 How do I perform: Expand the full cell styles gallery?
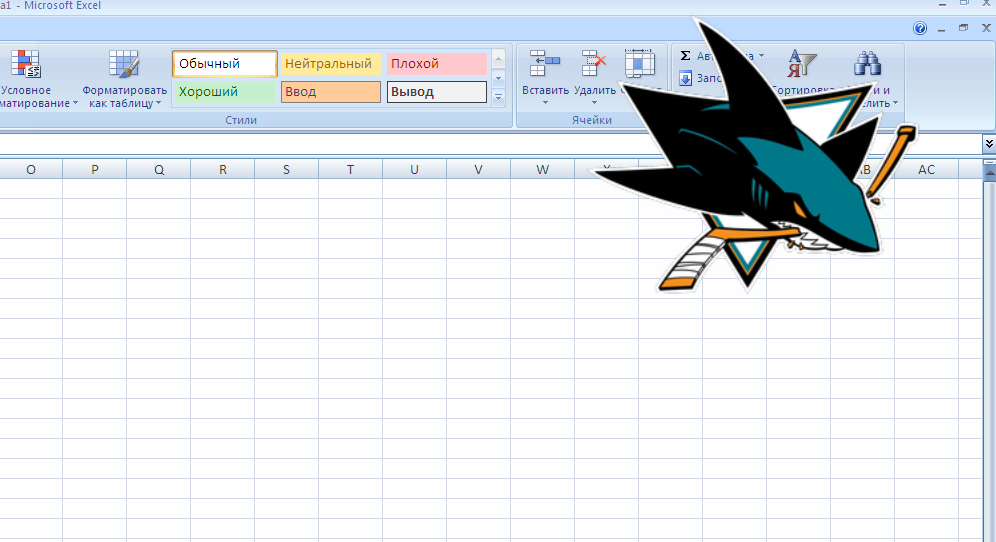click(x=499, y=97)
